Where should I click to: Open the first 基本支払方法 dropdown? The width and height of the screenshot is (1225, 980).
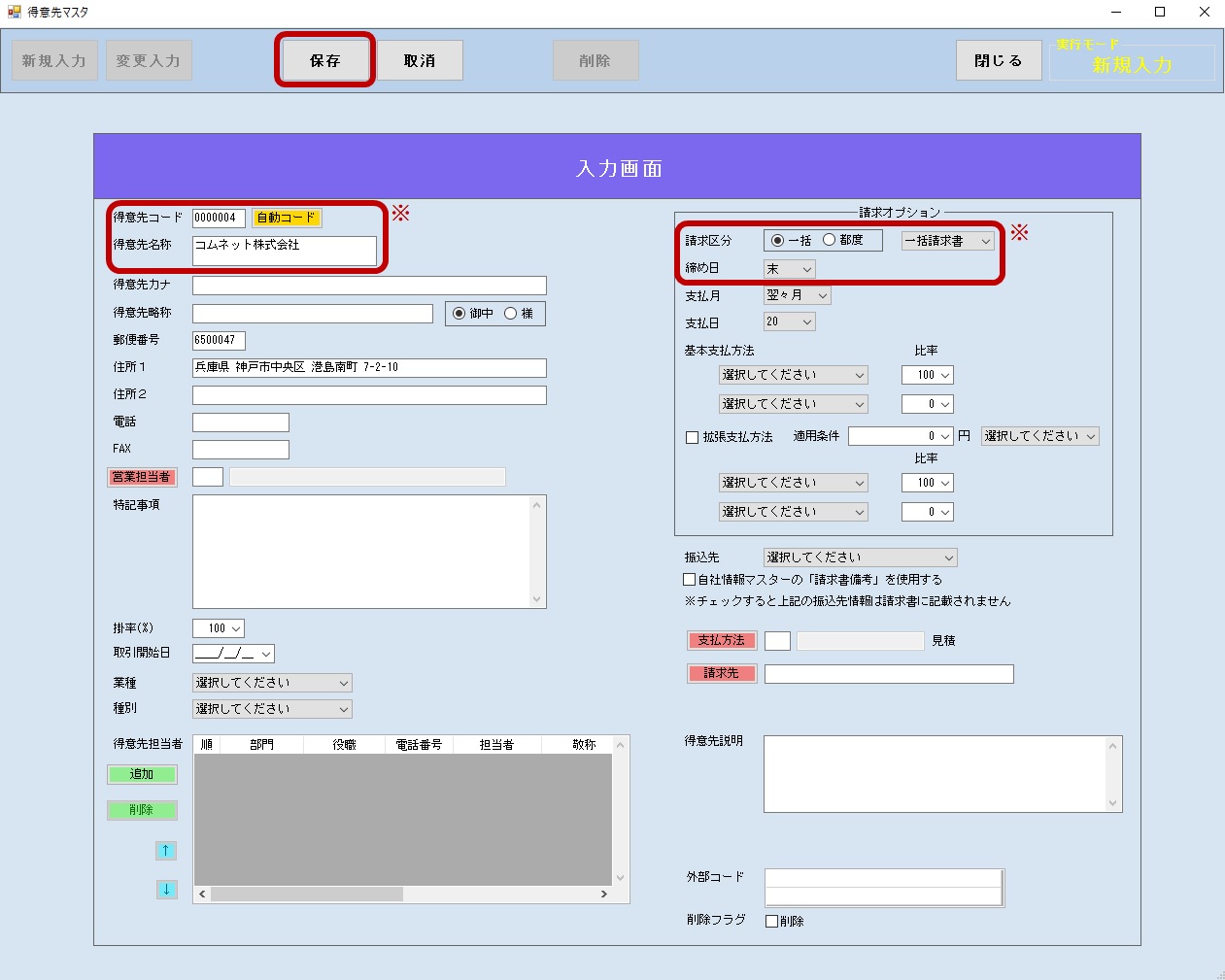[794, 375]
